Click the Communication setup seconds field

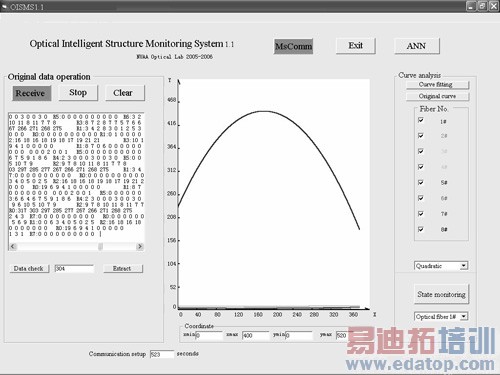(162, 354)
